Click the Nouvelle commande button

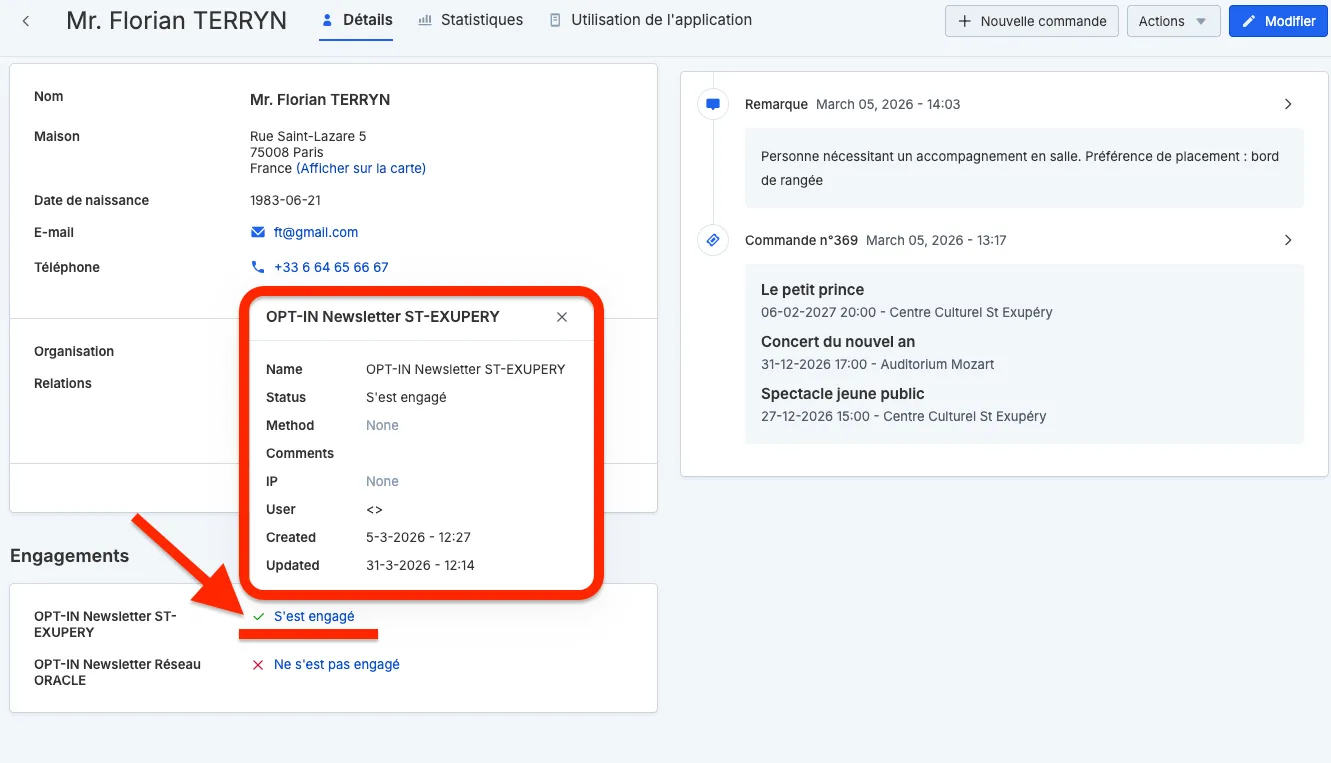1032,21
